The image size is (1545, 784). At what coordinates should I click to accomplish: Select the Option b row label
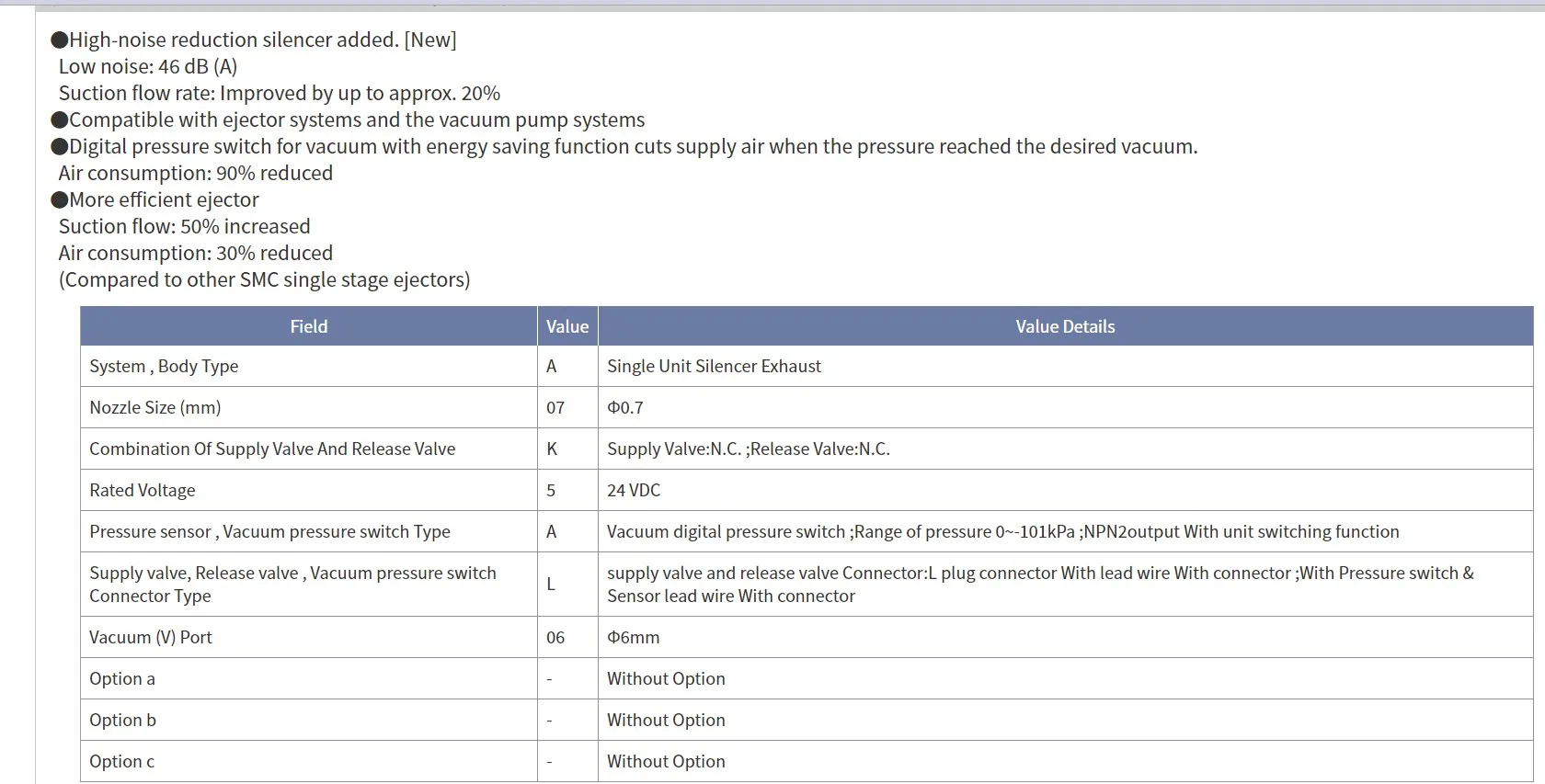[122, 720]
